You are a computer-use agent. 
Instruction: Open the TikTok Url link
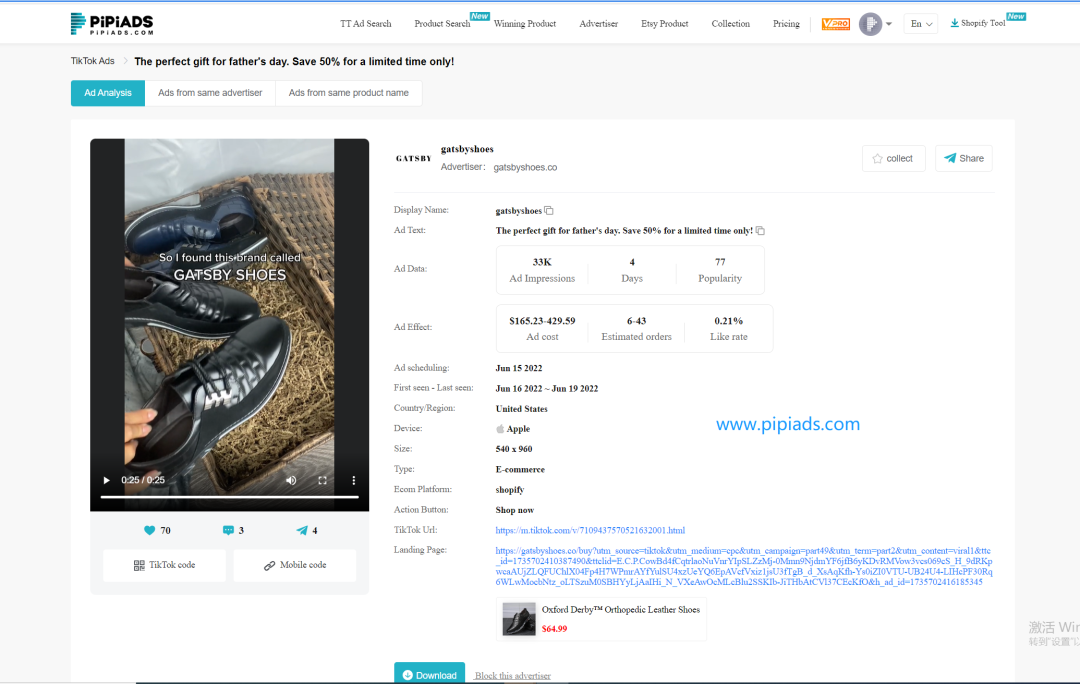590,530
